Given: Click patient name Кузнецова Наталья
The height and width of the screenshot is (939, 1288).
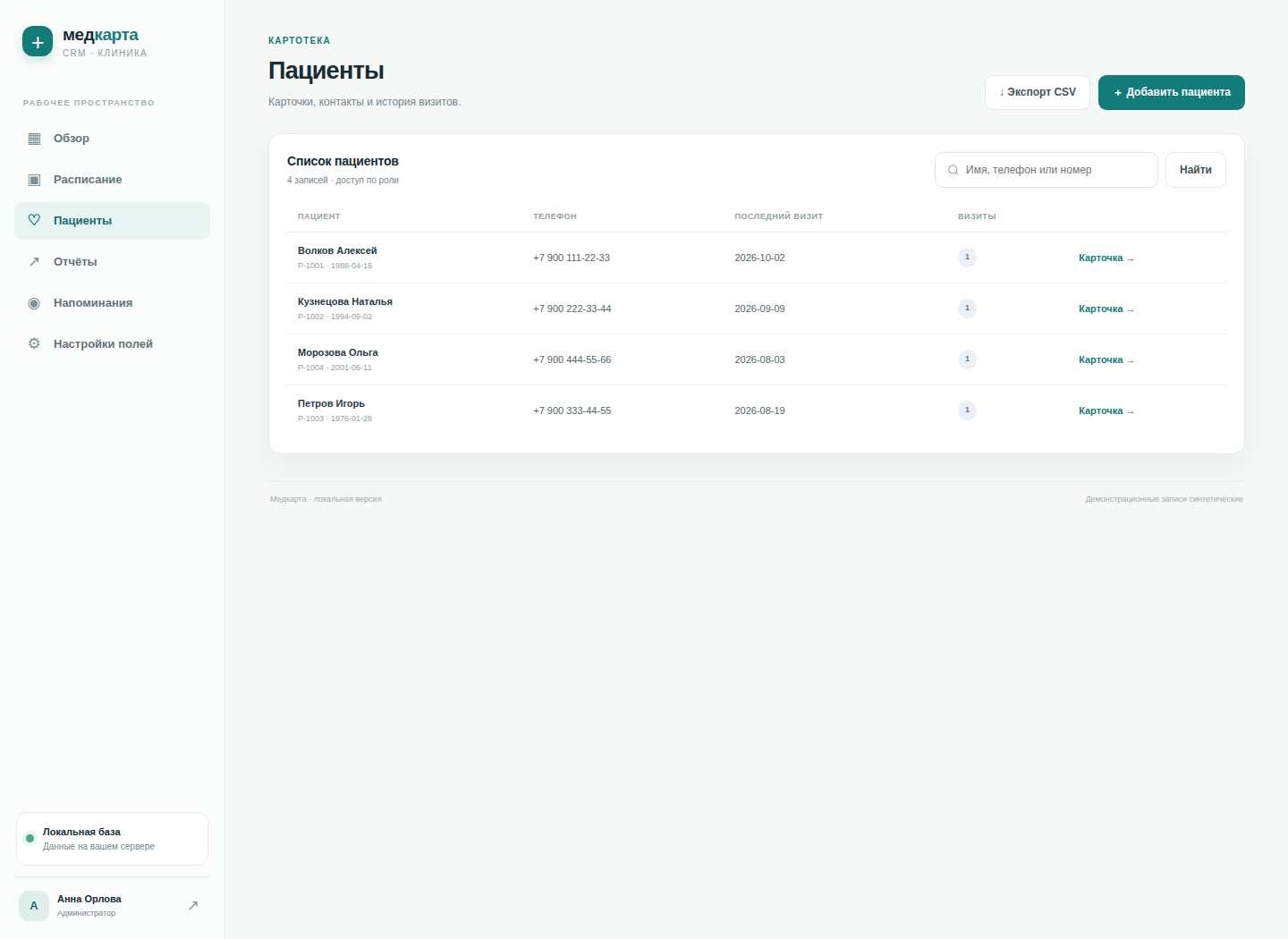Looking at the screenshot, I should coord(345,302).
